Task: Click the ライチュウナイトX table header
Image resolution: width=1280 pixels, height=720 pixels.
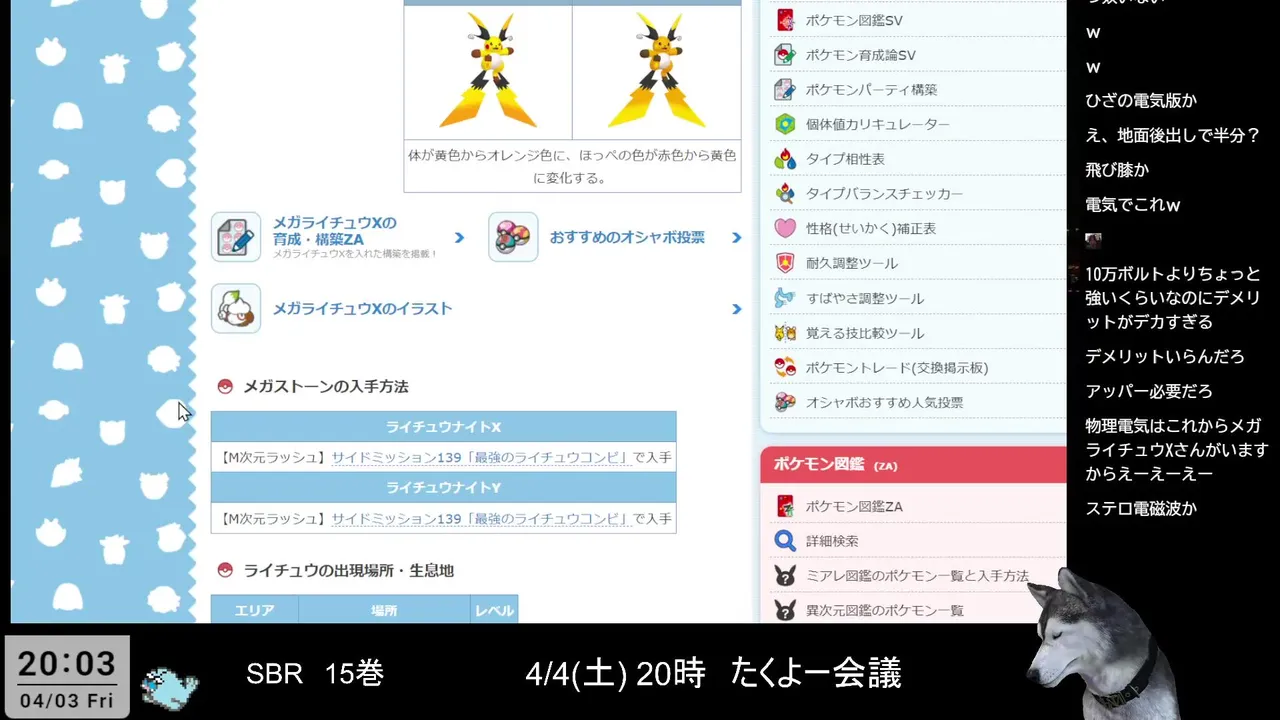Action: [x=443, y=427]
